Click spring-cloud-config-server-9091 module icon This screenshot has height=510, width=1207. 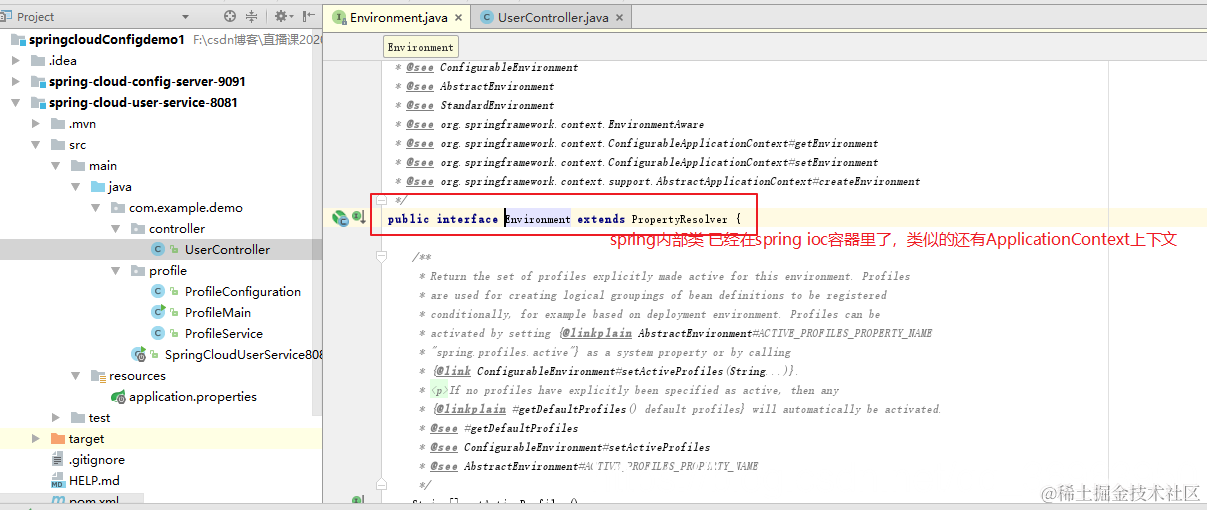(x=38, y=81)
